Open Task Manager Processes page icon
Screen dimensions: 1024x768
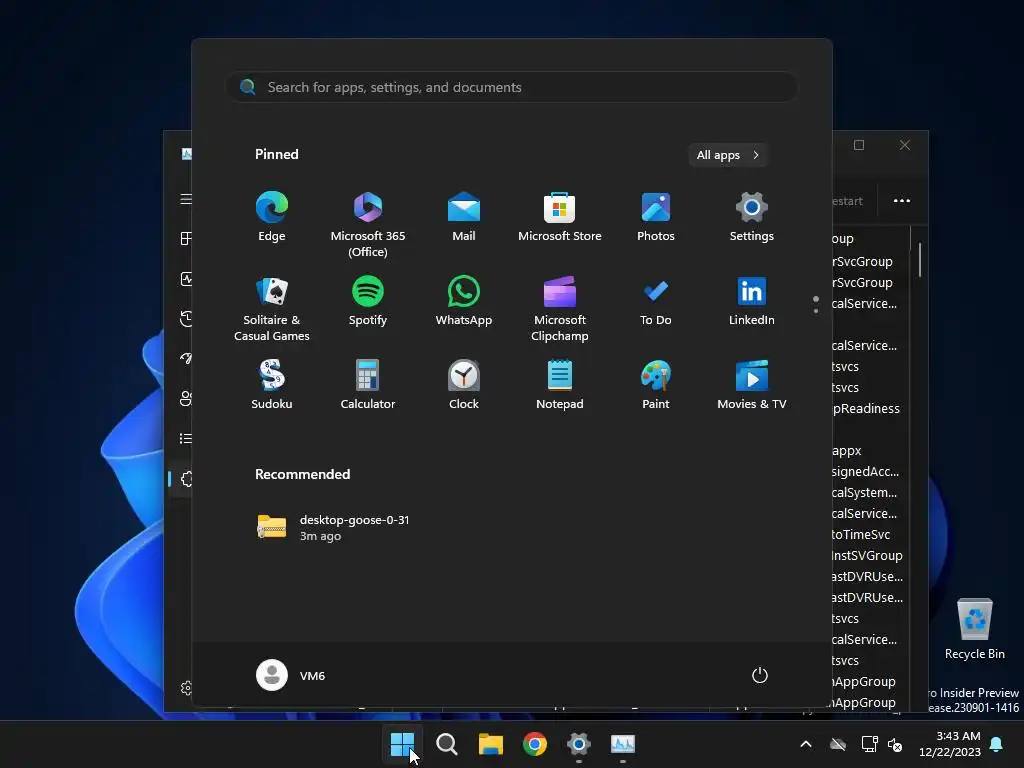pos(186,238)
